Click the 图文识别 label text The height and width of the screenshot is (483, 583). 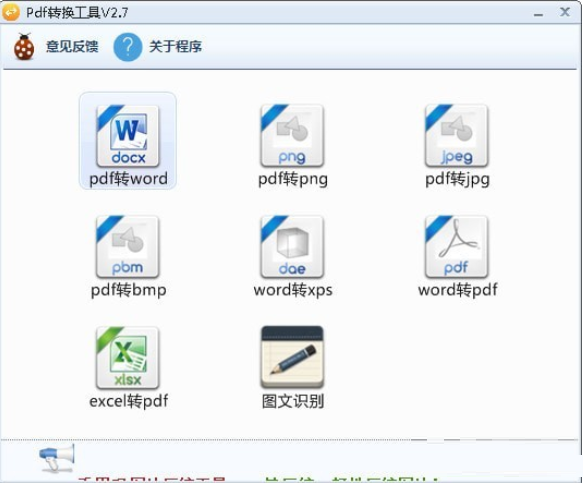pos(293,401)
